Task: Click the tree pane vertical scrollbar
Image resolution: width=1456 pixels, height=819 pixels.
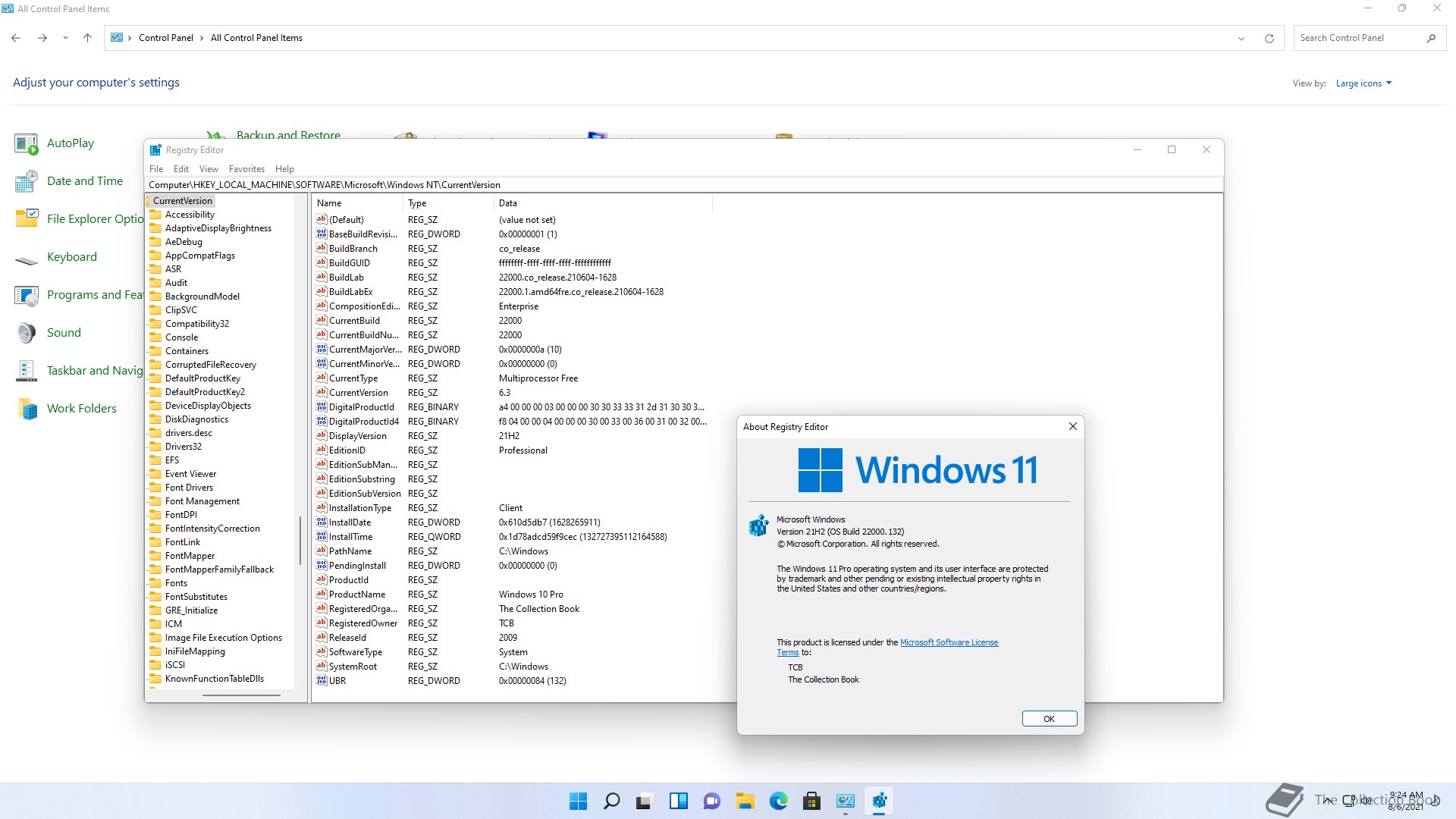Action: click(300, 540)
